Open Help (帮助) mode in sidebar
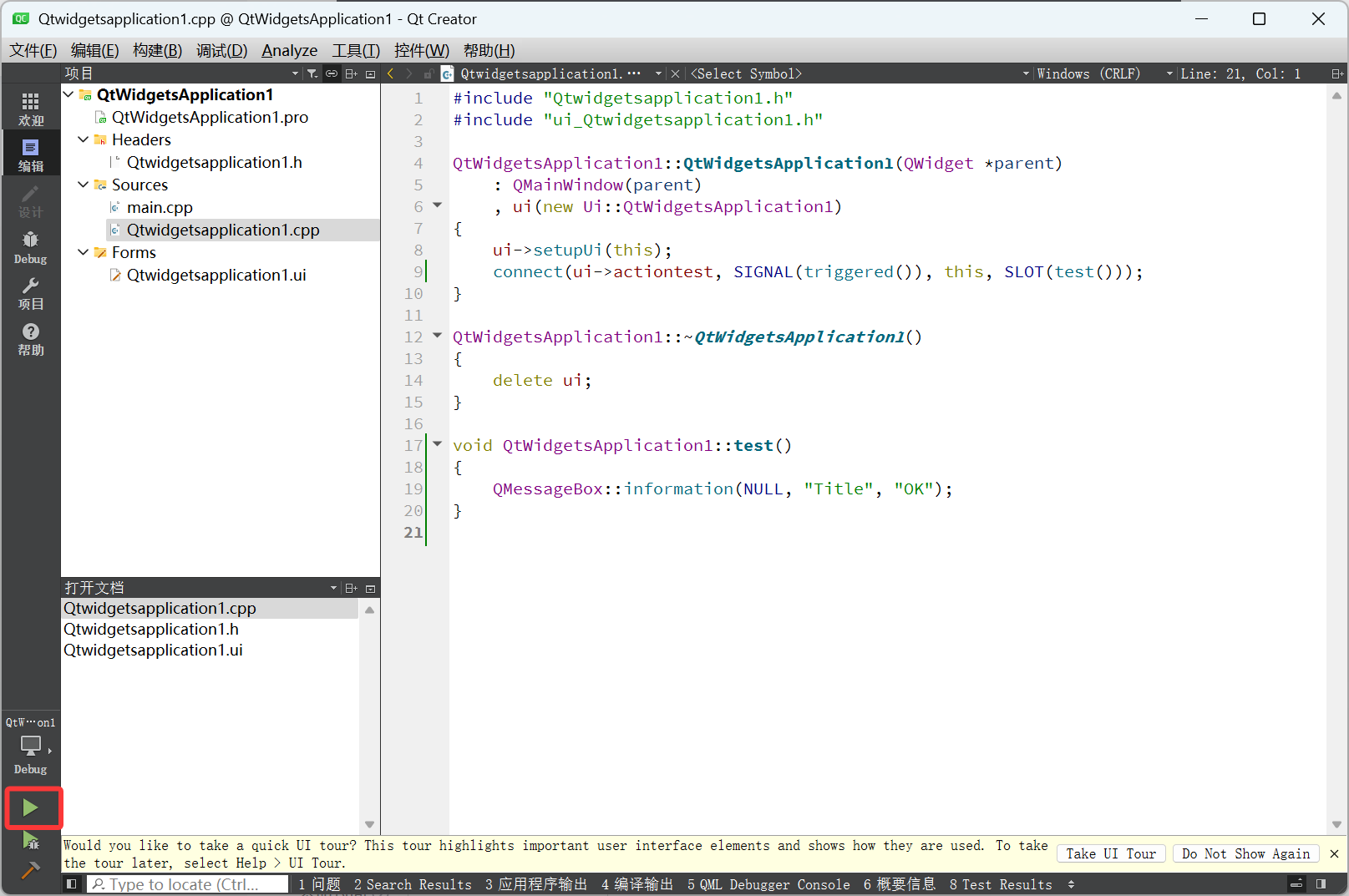 [31, 339]
